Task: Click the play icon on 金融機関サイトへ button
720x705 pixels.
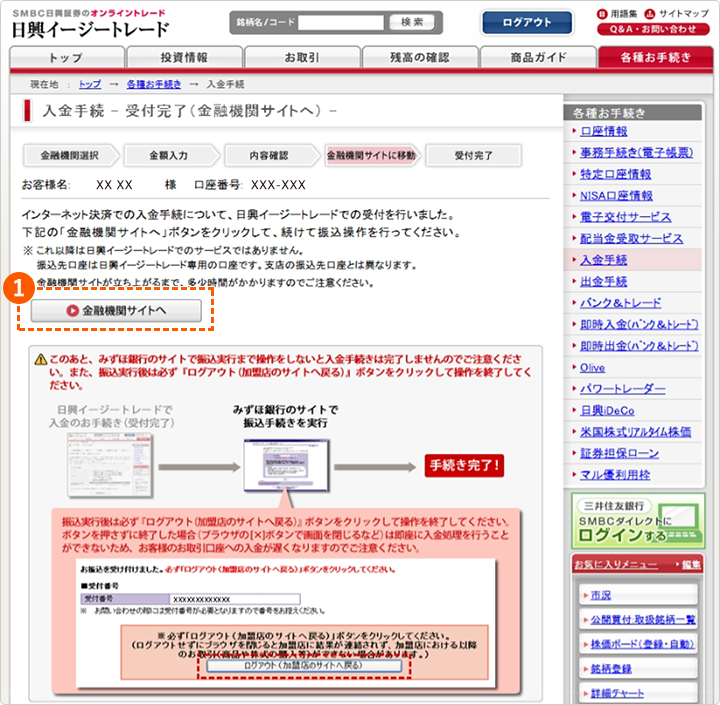Action: pos(72,311)
